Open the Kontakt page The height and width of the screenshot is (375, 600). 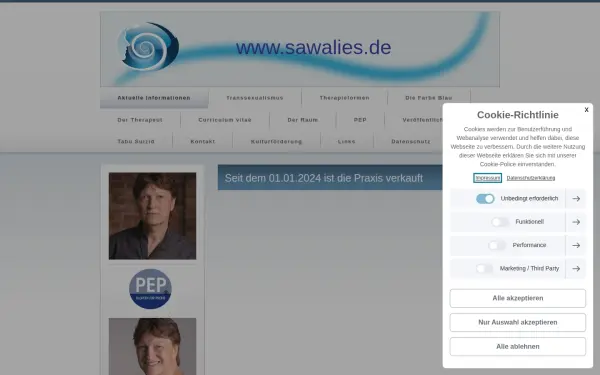pos(203,141)
